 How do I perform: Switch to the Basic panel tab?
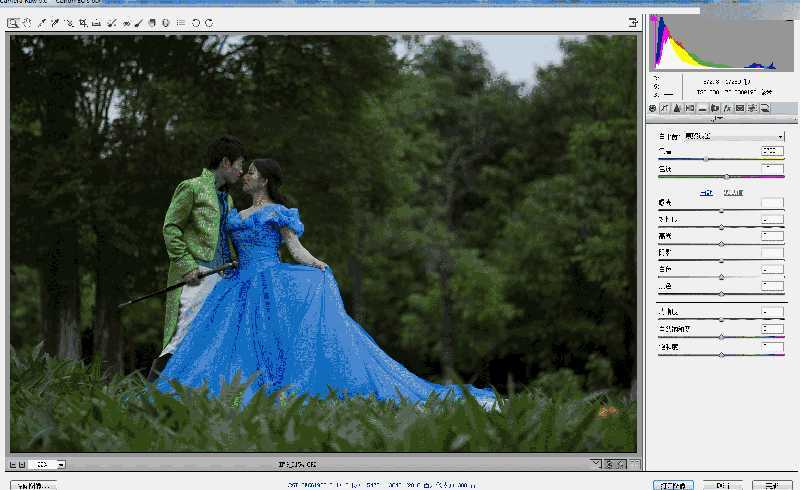[652, 108]
